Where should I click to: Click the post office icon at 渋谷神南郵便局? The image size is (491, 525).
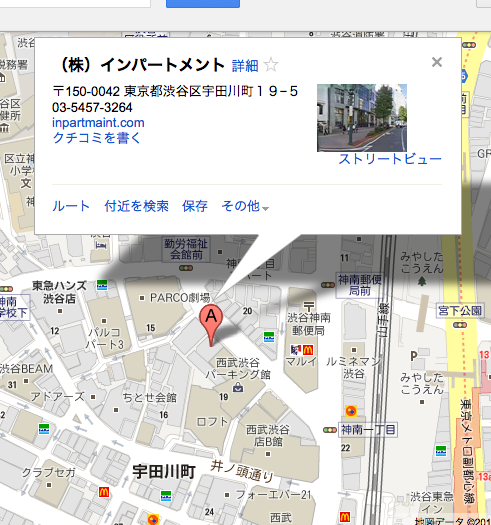pos(309,306)
